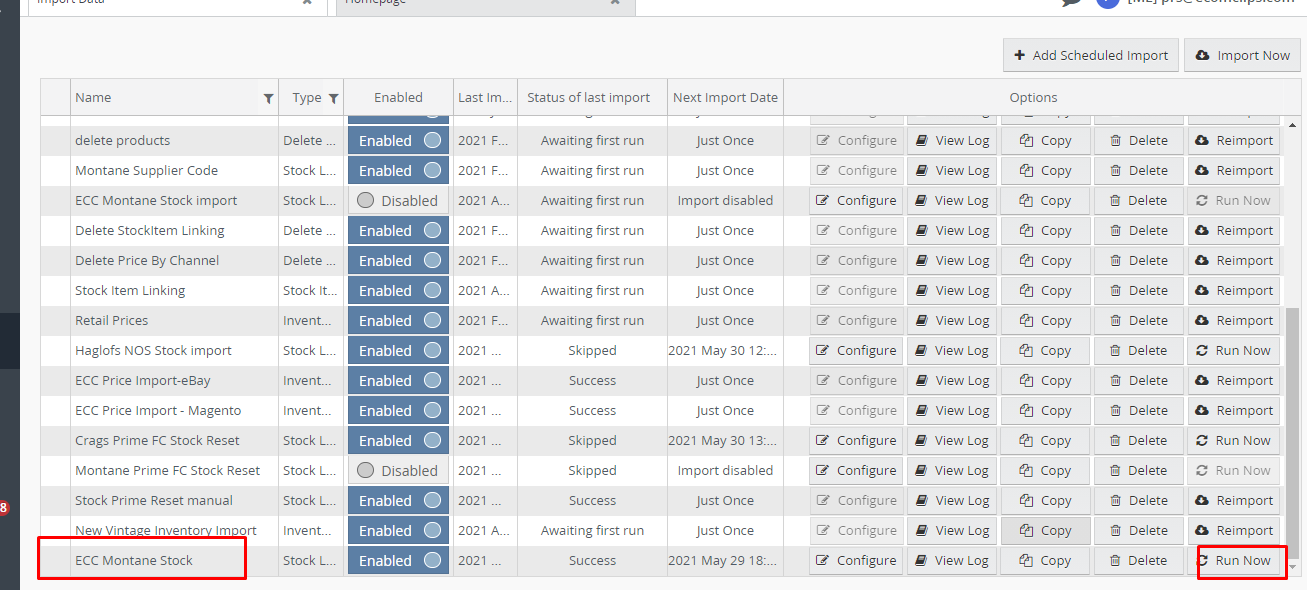Click the scrollbar down arrow
The image size is (1307, 590).
(1293, 567)
